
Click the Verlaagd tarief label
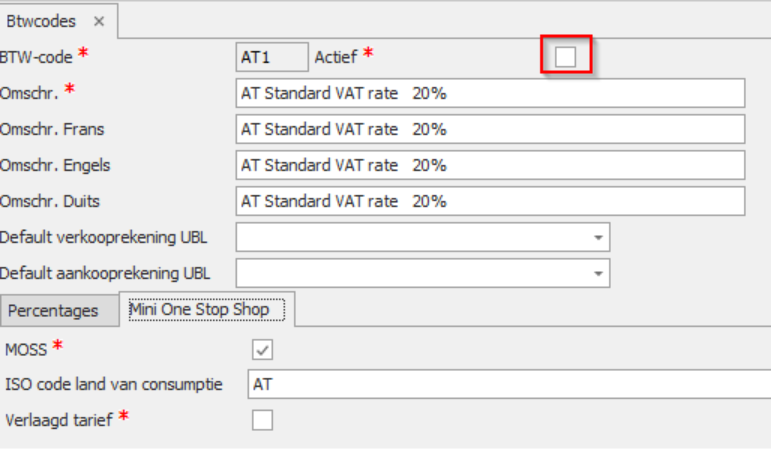tap(59, 420)
